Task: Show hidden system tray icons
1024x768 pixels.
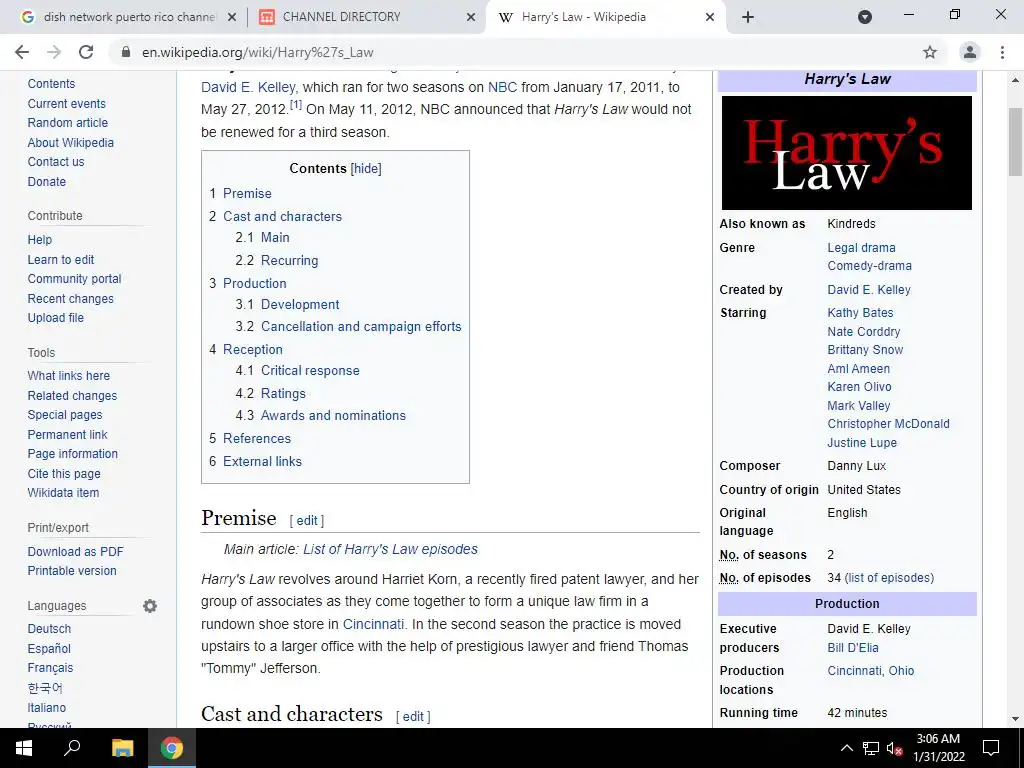Action: pyautogui.click(x=846, y=748)
